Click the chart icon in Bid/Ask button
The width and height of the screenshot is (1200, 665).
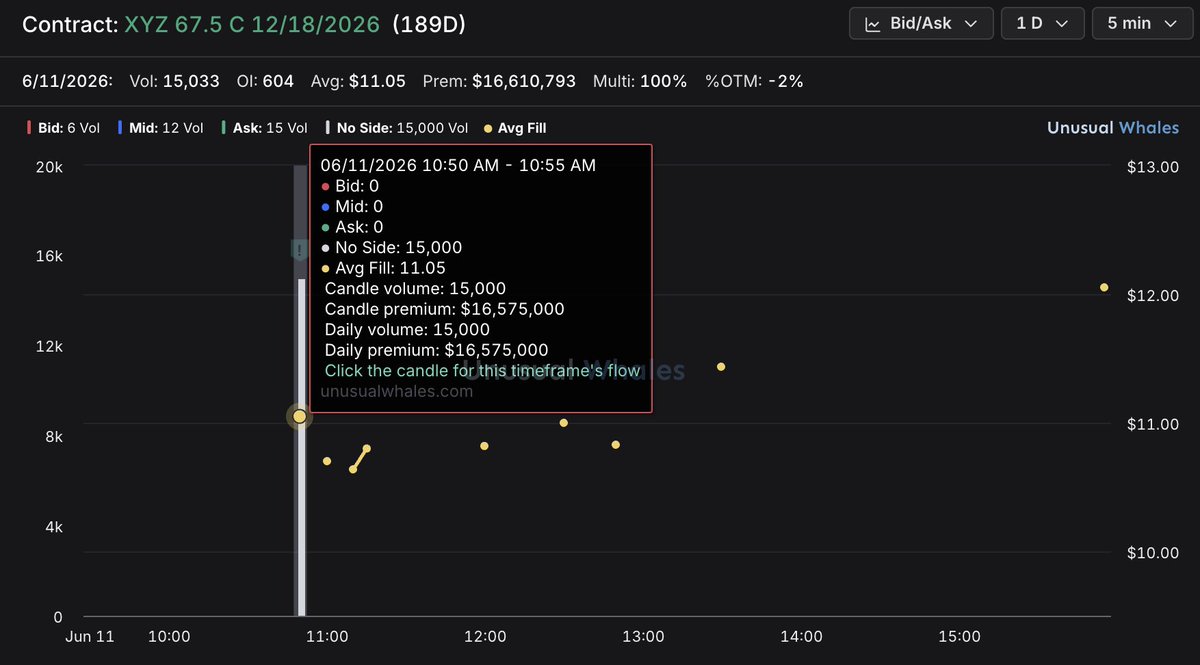[873, 23]
